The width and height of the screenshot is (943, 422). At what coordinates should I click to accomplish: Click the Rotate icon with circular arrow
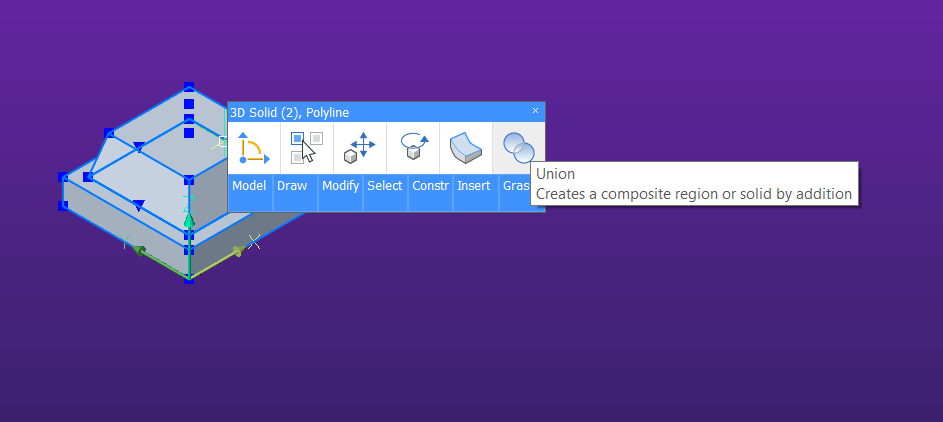pos(413,148)
